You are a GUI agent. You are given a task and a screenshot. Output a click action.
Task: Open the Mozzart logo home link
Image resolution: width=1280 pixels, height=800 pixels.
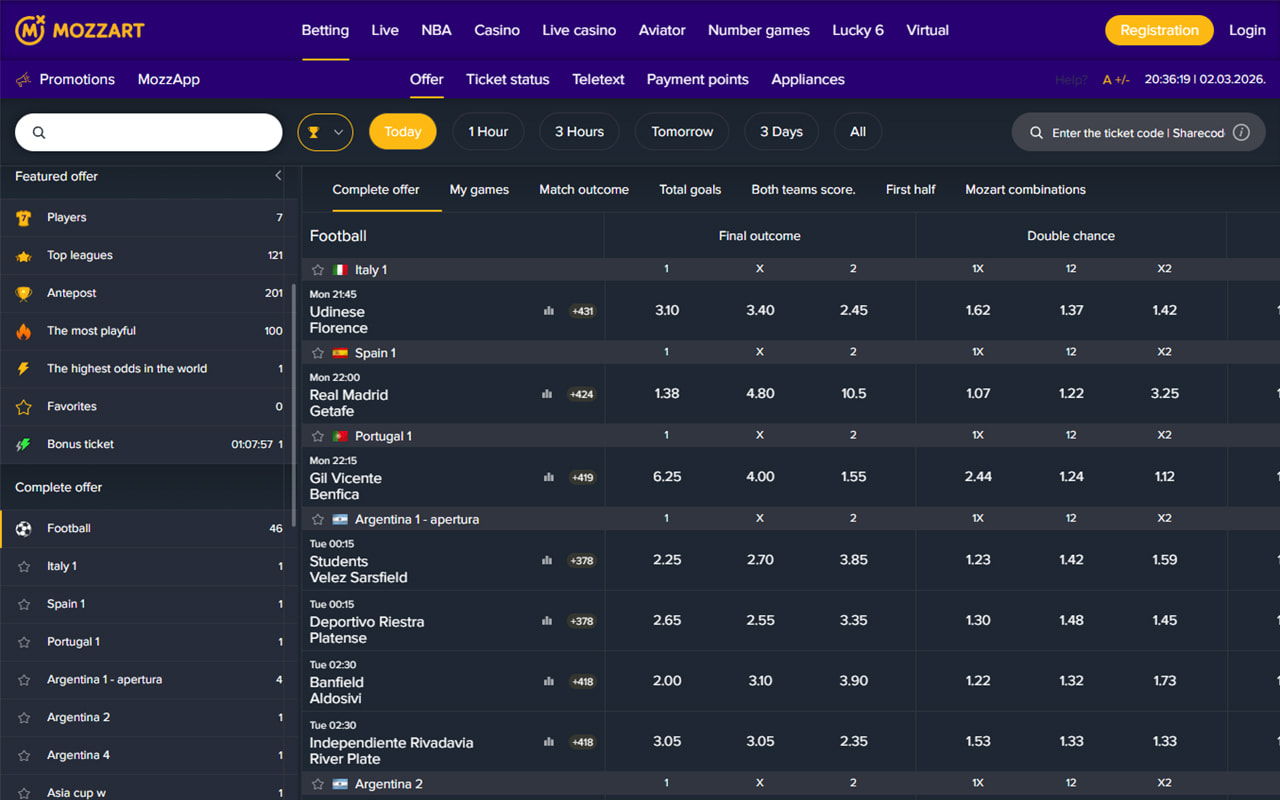tap(80, 30)
